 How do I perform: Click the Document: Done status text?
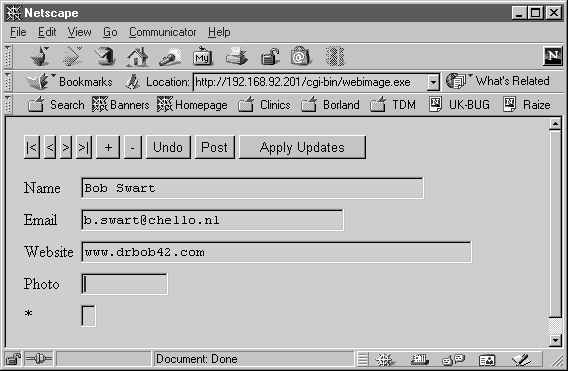(197, 359)
